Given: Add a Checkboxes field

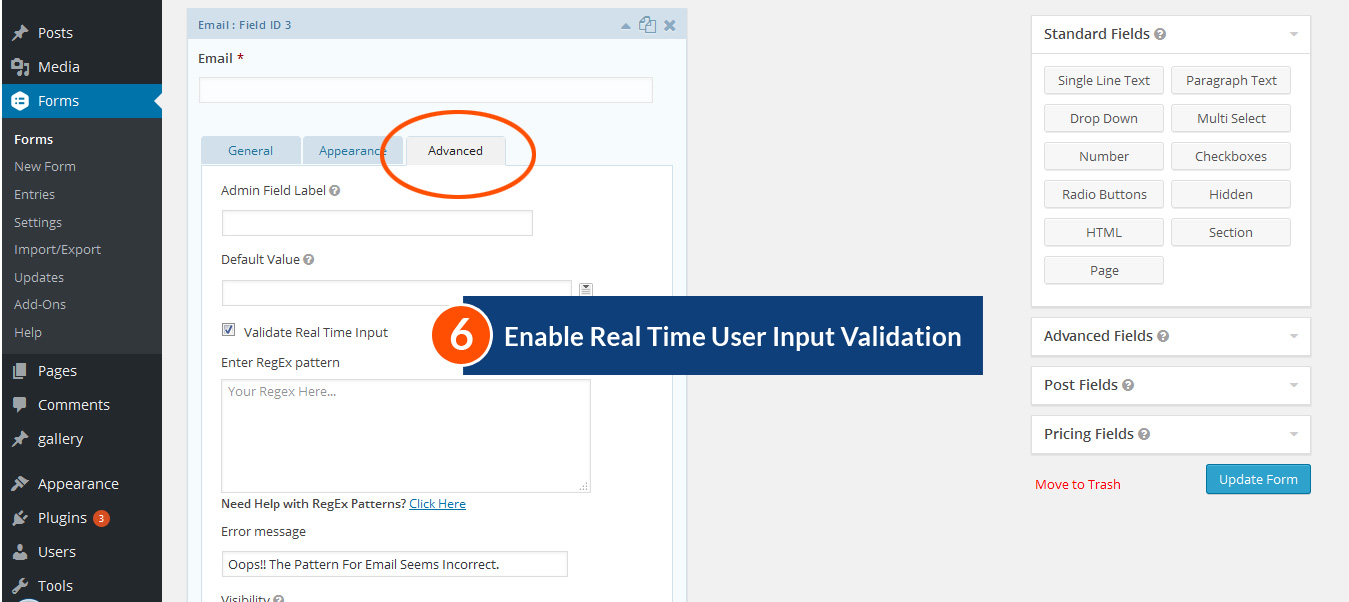Looking at the screenshot, I should click(x=1231, y=157).
